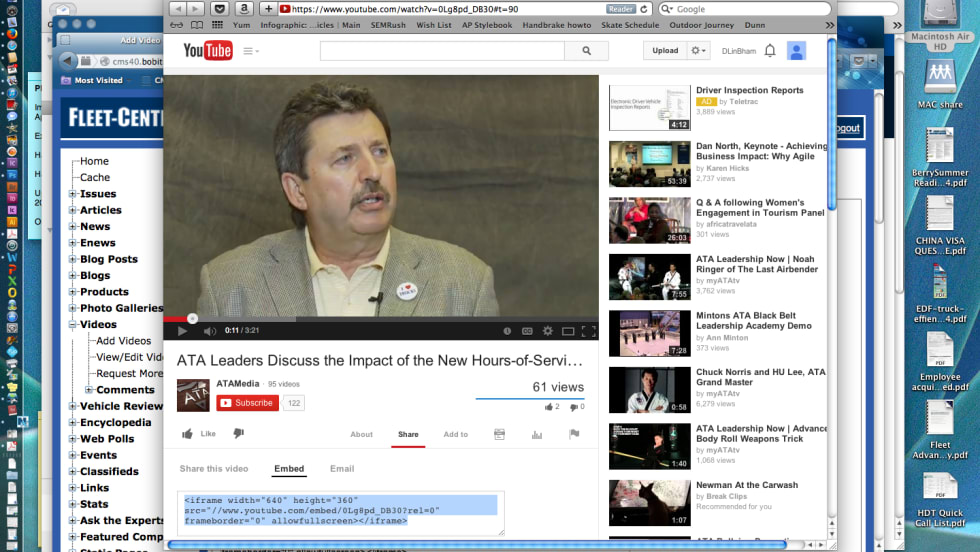The height and width of the screenshot is (552, 980).
Task: Mute the video with the speaker icon
Action: [x=210, y=331]
